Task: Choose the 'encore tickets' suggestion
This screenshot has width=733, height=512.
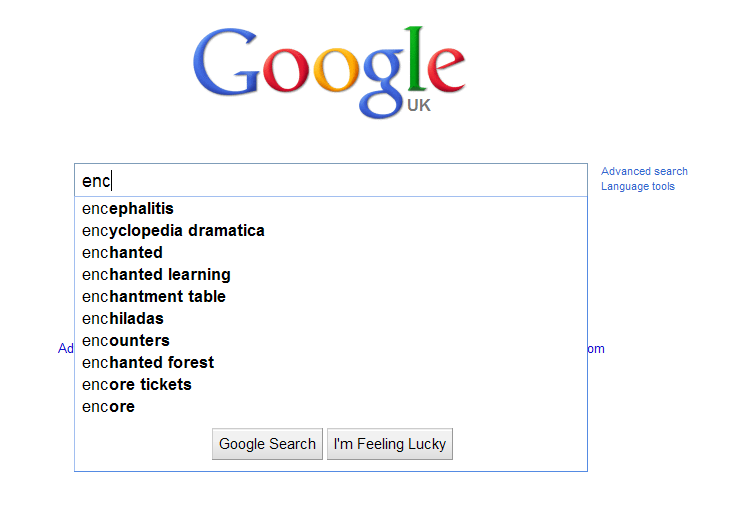Action: tap(137, 385)
